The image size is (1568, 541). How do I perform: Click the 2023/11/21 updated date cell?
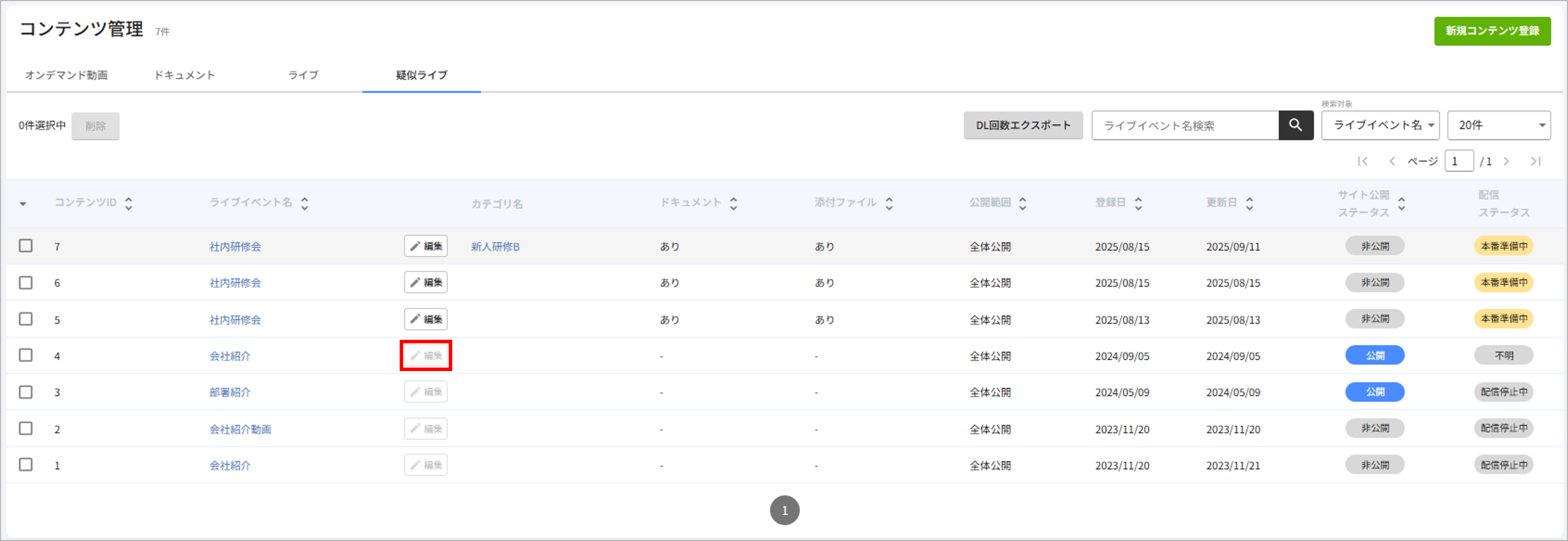1233,465
